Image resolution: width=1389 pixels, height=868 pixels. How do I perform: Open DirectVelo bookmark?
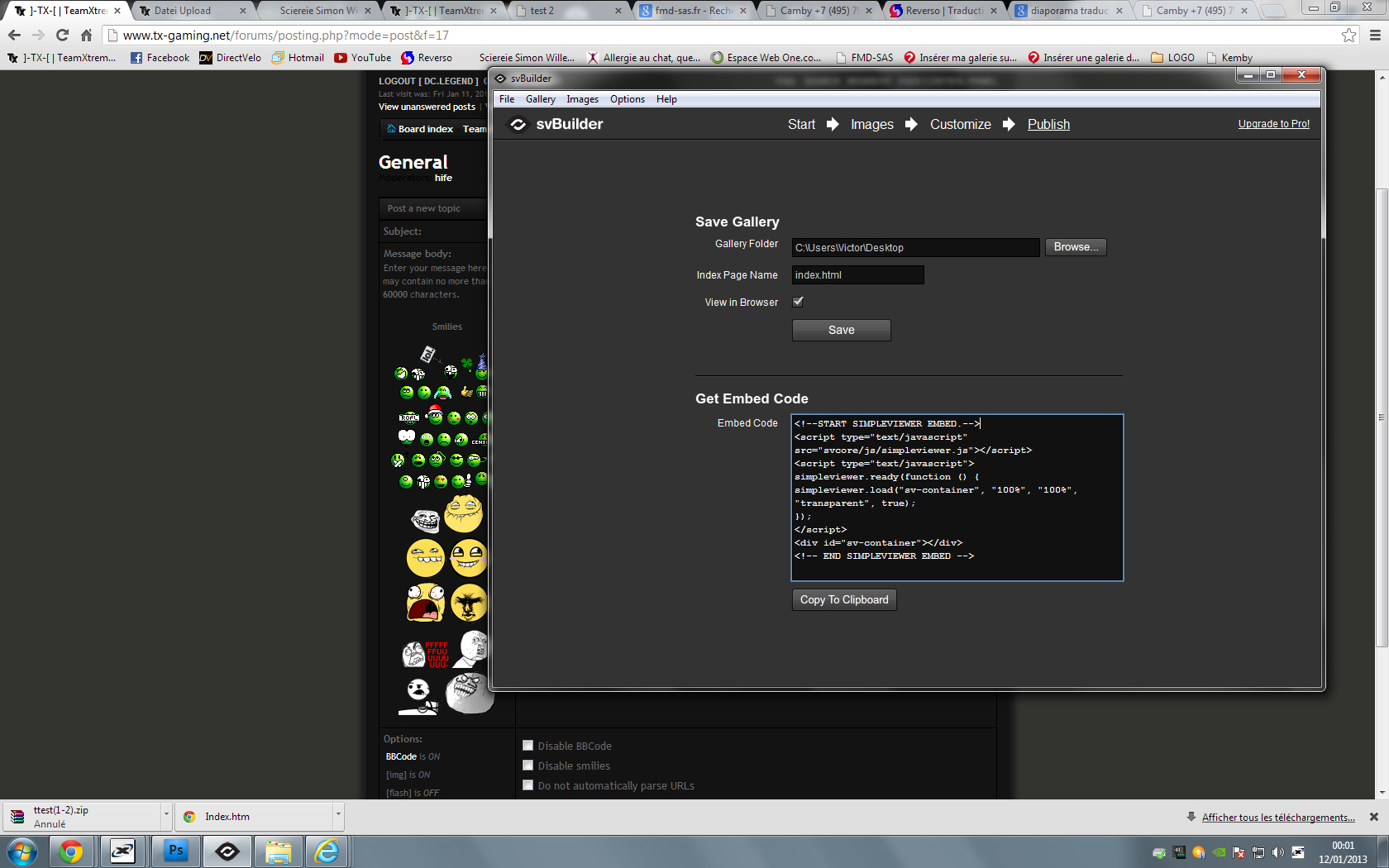[x=230, y=58]
